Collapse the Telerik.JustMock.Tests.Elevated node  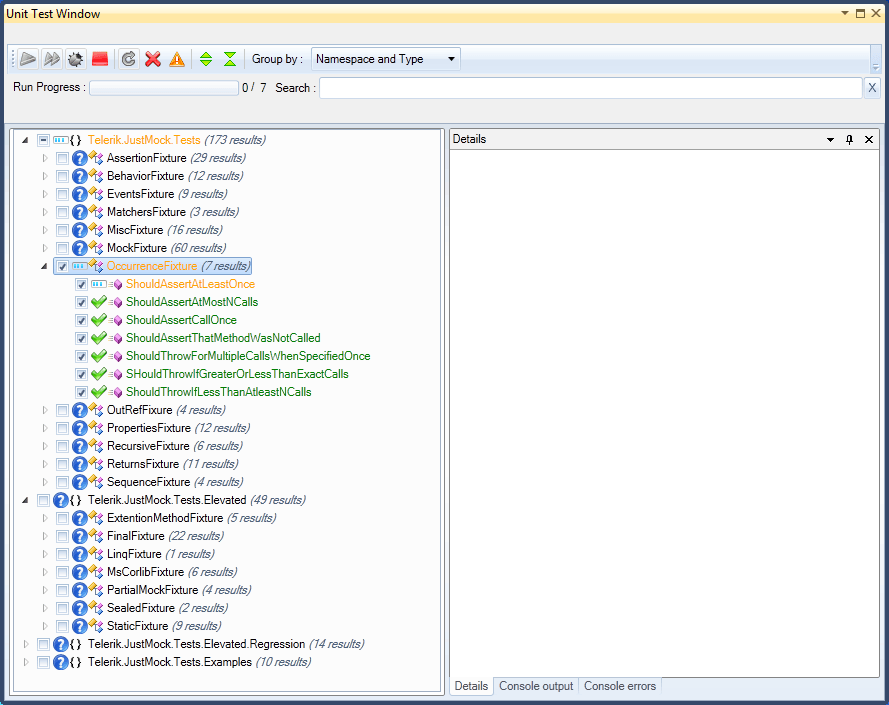[25, 500]
